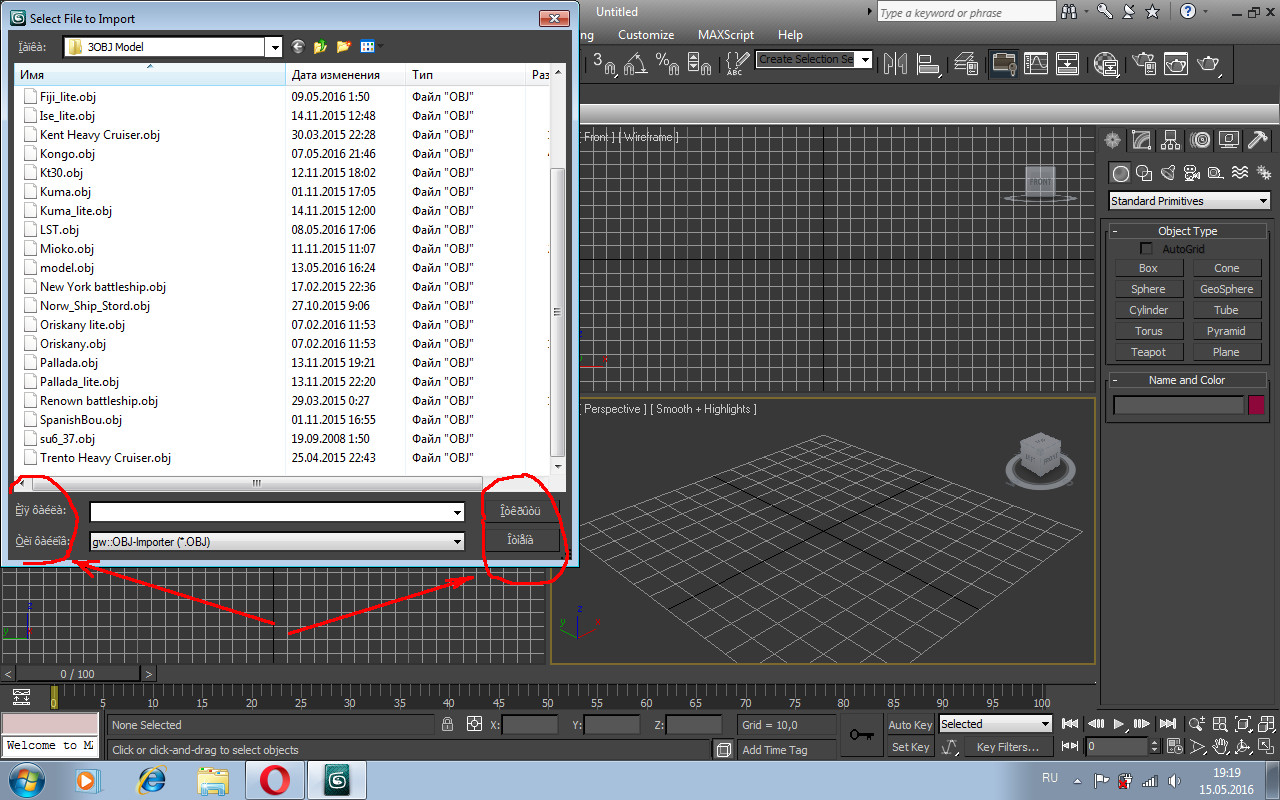The image size is (1280, 800).
Task: Select the Helpers category icon
Action: (x=1215, y=173)
